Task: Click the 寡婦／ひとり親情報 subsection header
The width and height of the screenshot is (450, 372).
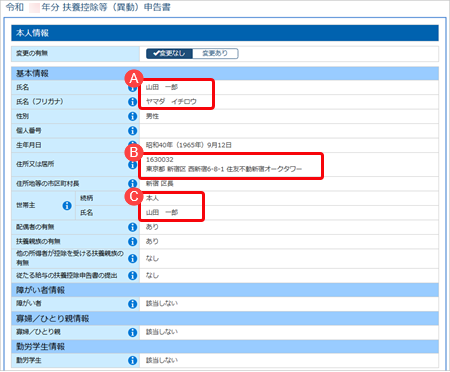Action: (225, 318)
